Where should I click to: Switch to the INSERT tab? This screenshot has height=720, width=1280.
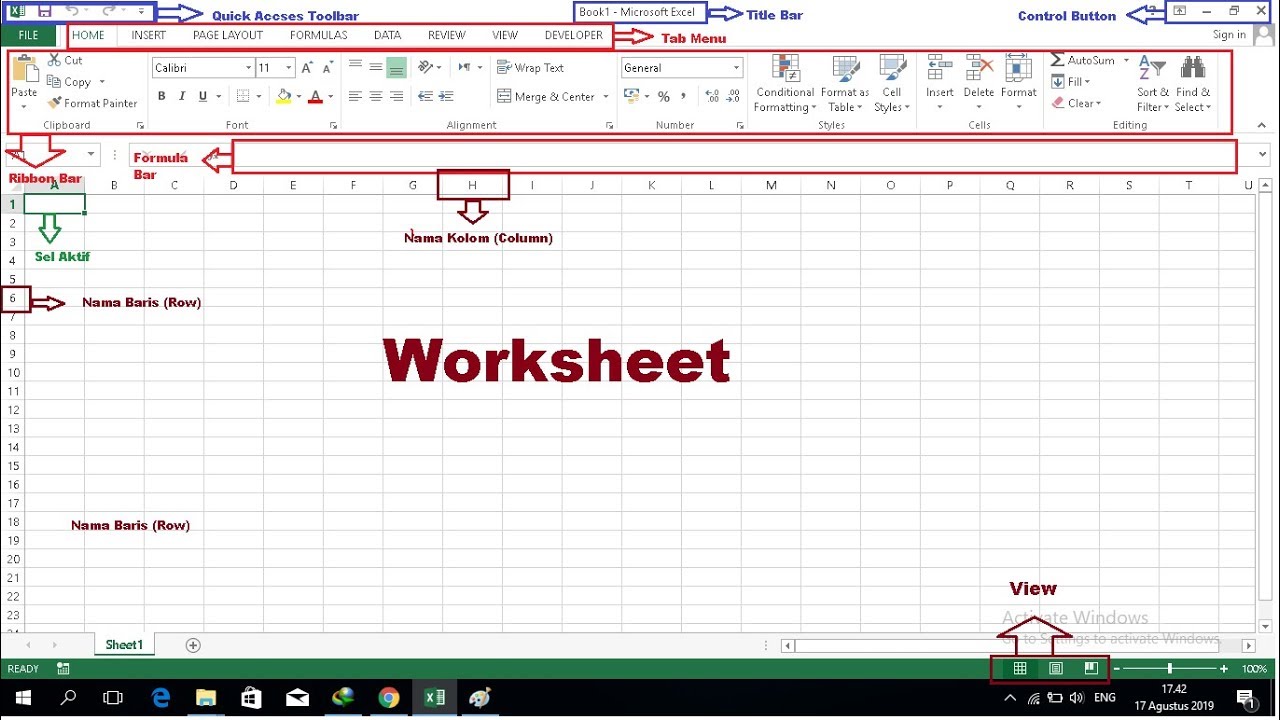pos(149,35)
